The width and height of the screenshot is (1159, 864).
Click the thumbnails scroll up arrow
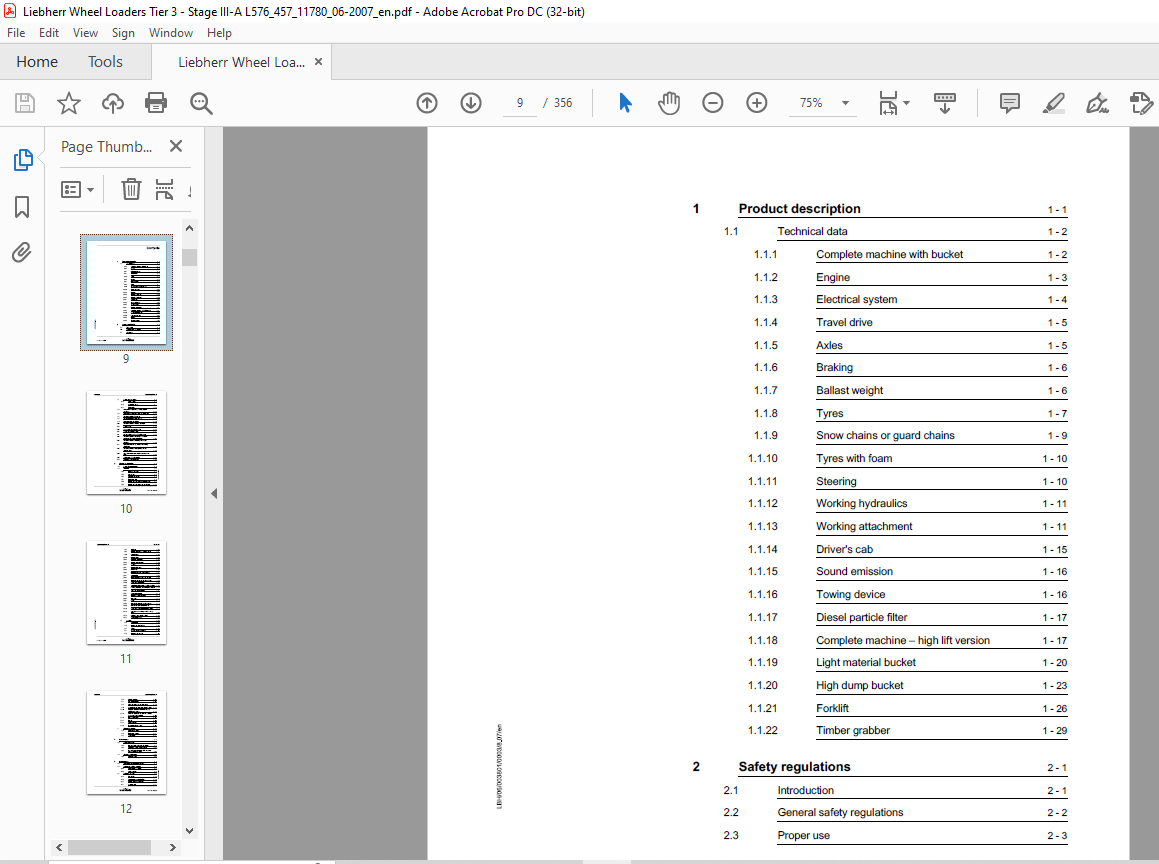coord(189,228)
